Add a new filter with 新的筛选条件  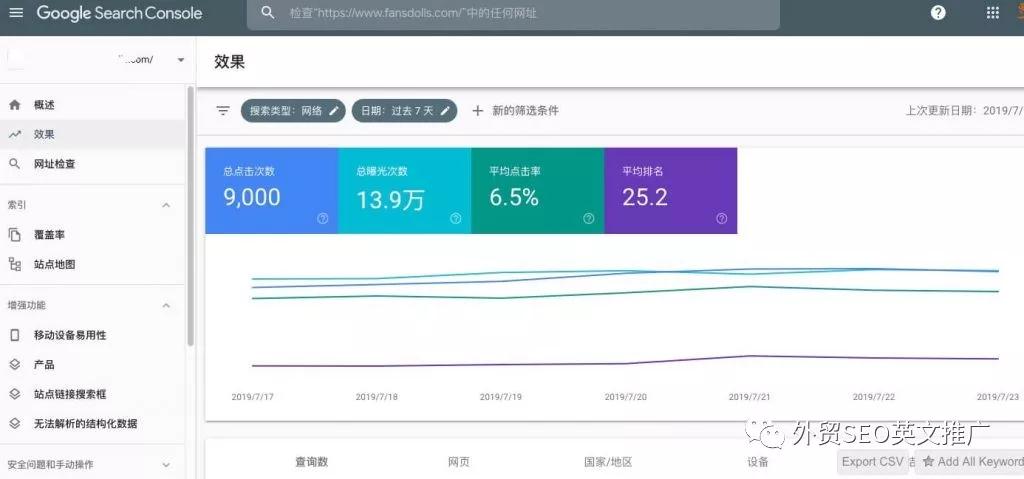[515, 111]
